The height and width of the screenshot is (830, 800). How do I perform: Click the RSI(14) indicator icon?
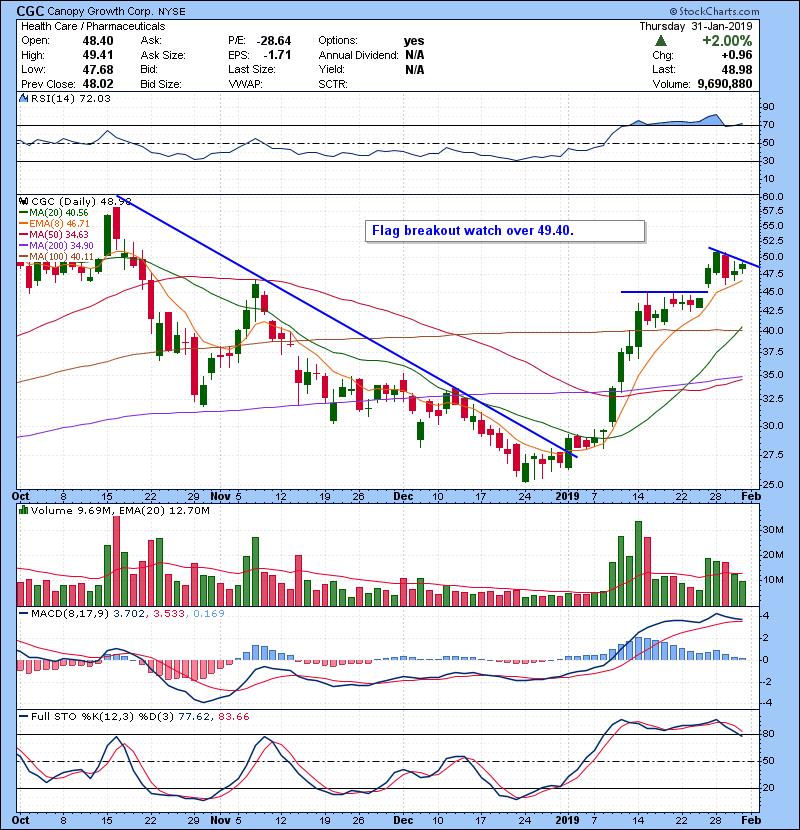pyautogui.click(x=23, y=98)
